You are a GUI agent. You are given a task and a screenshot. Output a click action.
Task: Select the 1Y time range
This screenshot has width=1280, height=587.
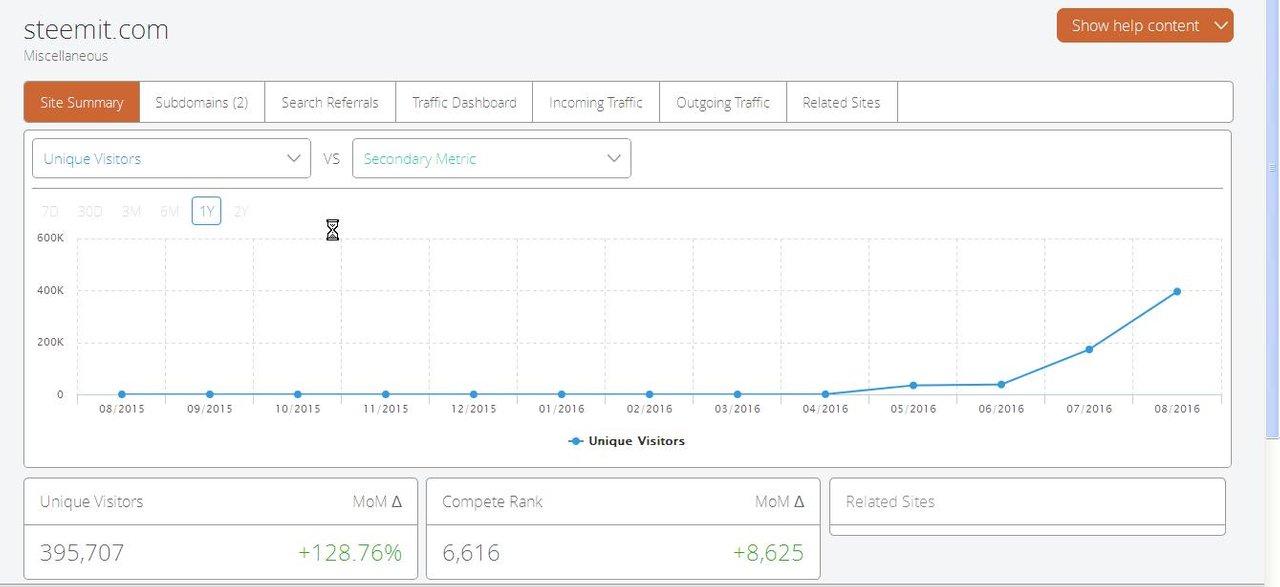[x=207, y=211]
